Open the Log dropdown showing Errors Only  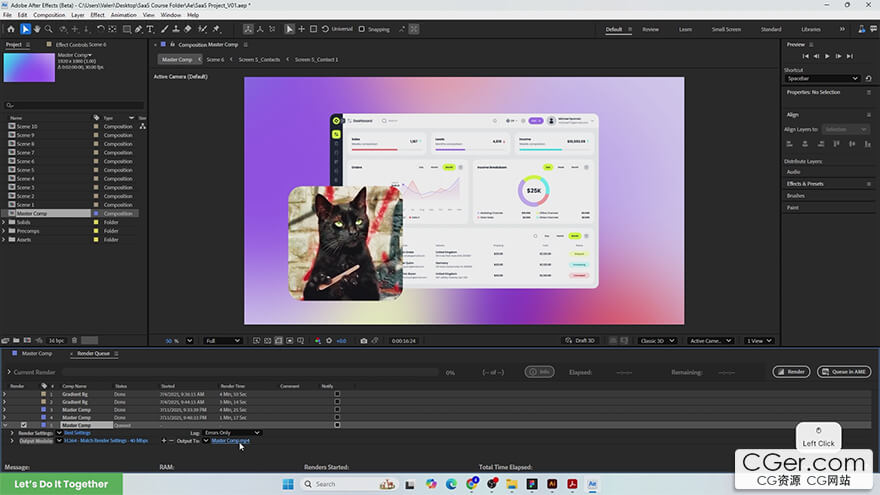tap(232, 433)
